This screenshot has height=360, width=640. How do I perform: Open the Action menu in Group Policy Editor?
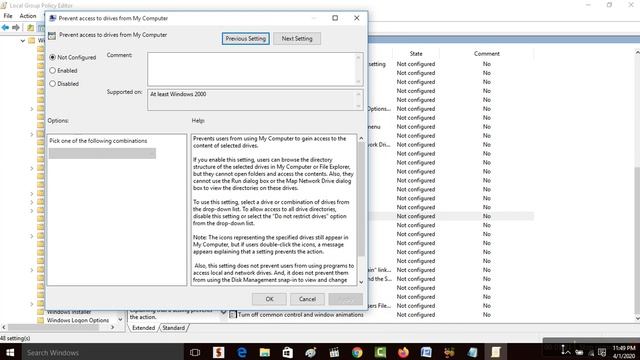pos(28,16)
